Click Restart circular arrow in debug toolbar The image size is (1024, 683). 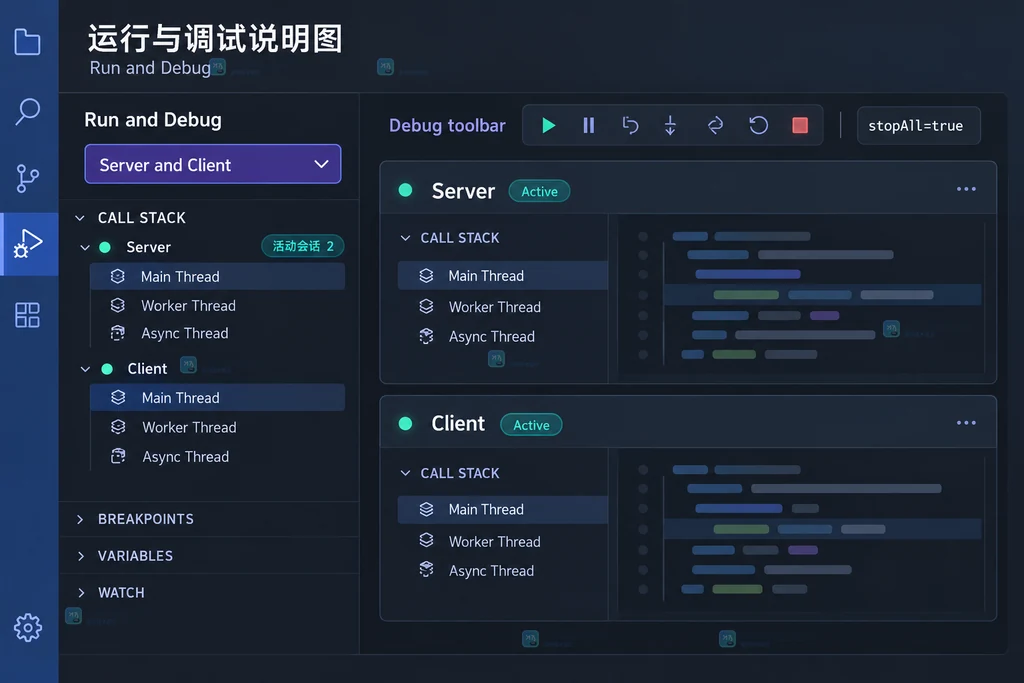(758, 125)
